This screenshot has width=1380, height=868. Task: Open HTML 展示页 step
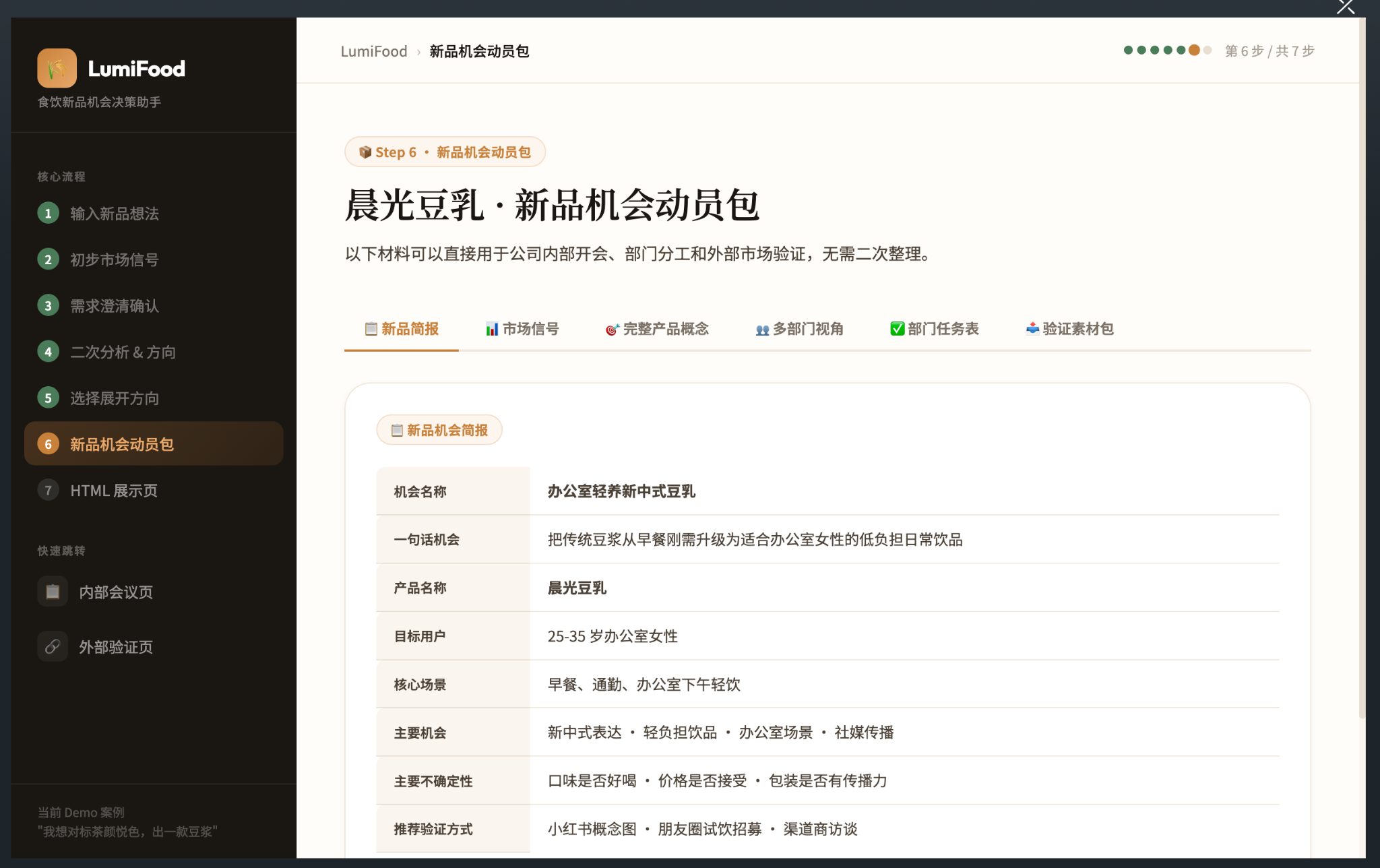point(154,490)
